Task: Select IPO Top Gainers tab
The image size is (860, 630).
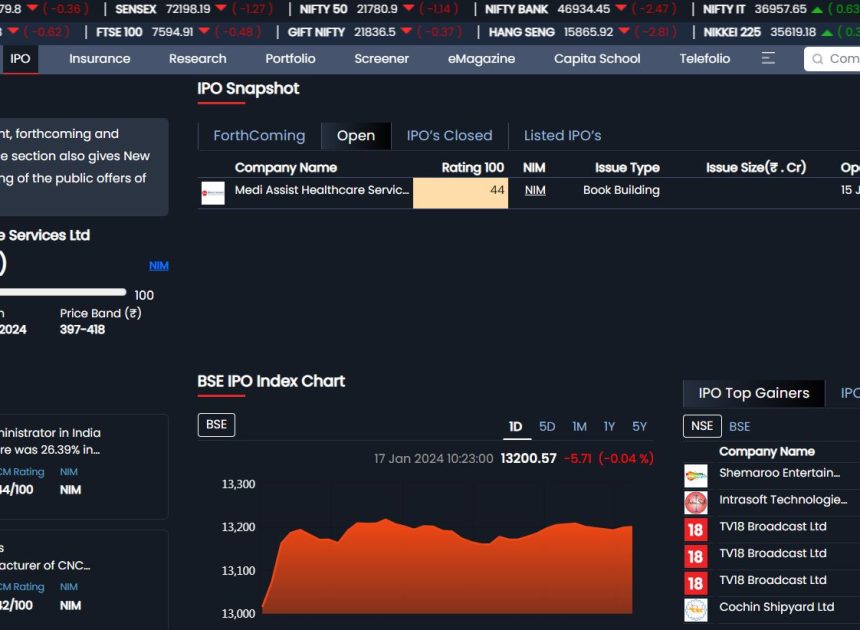Action: 754,393
